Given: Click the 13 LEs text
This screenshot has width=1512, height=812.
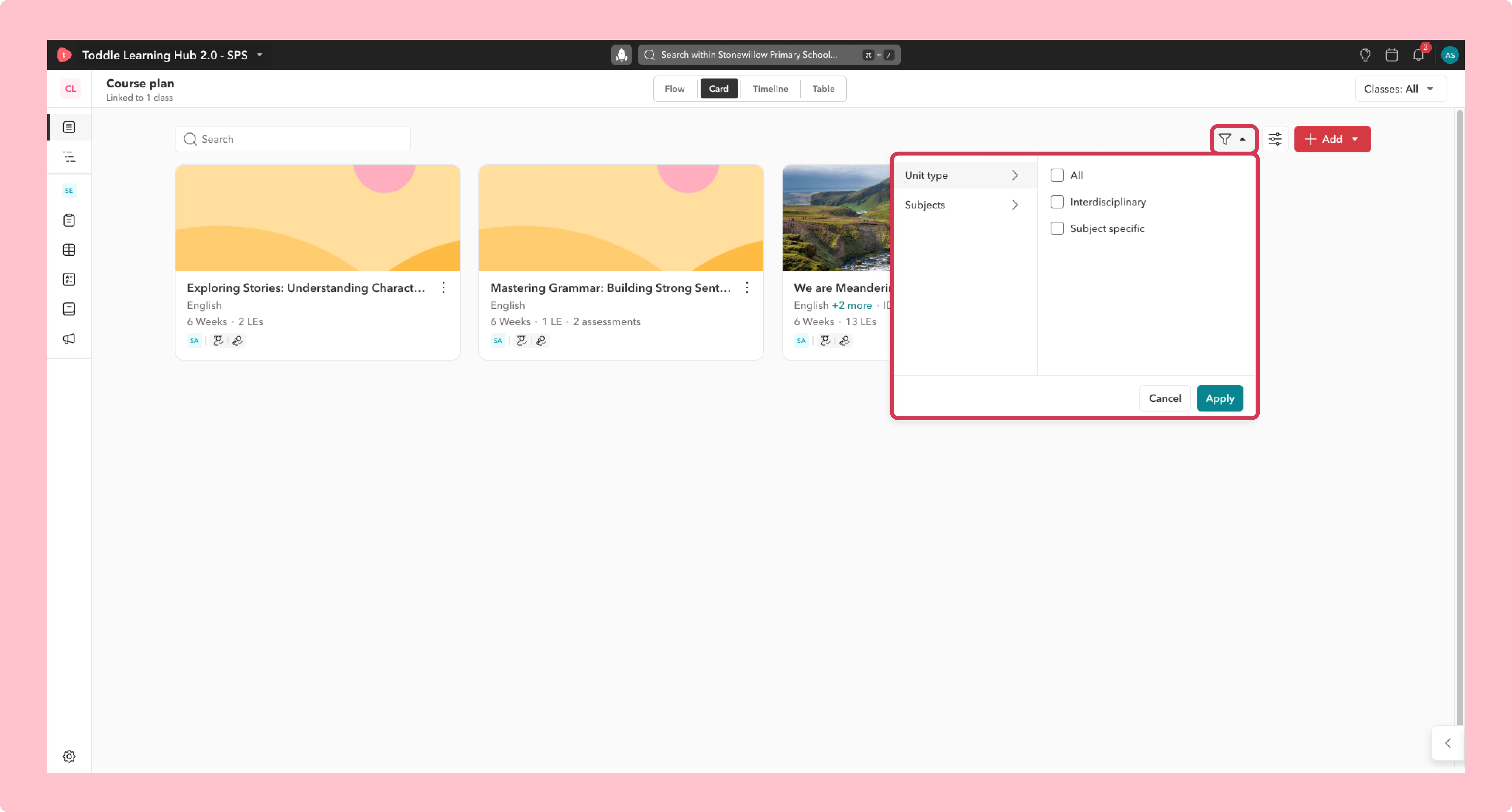Looking at the screenshot, I should click(861, 322).
